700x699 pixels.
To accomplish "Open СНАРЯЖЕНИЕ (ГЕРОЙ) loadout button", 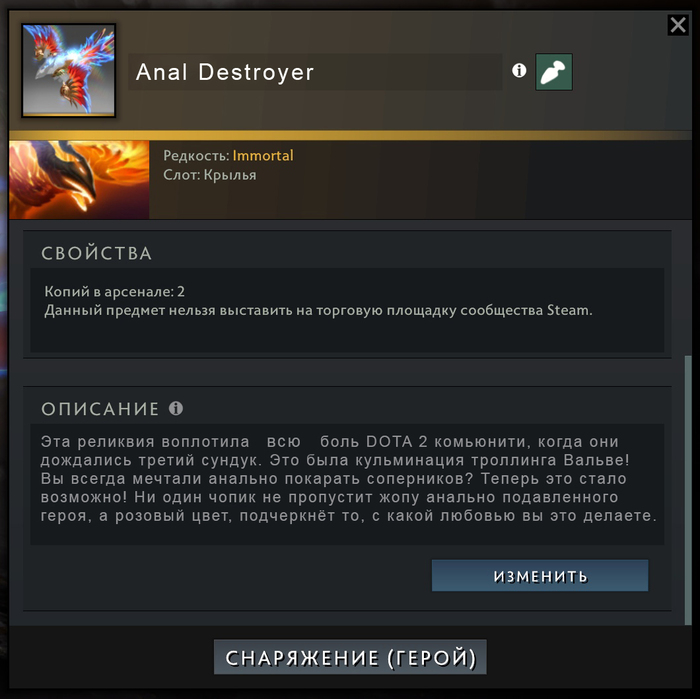I will pos(350,657).
